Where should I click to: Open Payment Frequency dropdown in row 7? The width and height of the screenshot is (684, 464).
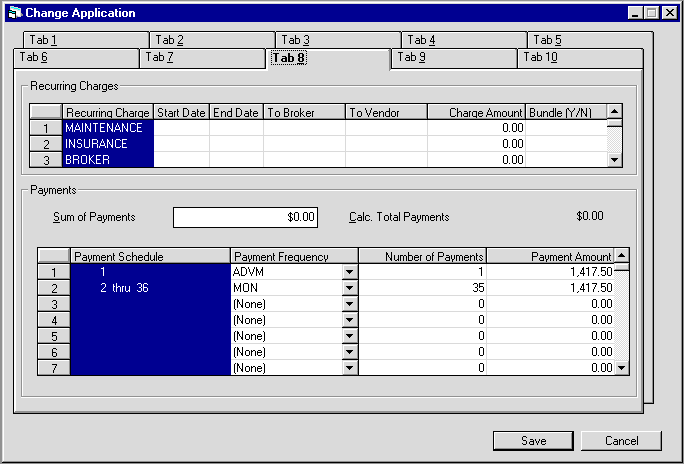(x=349, y=368)
